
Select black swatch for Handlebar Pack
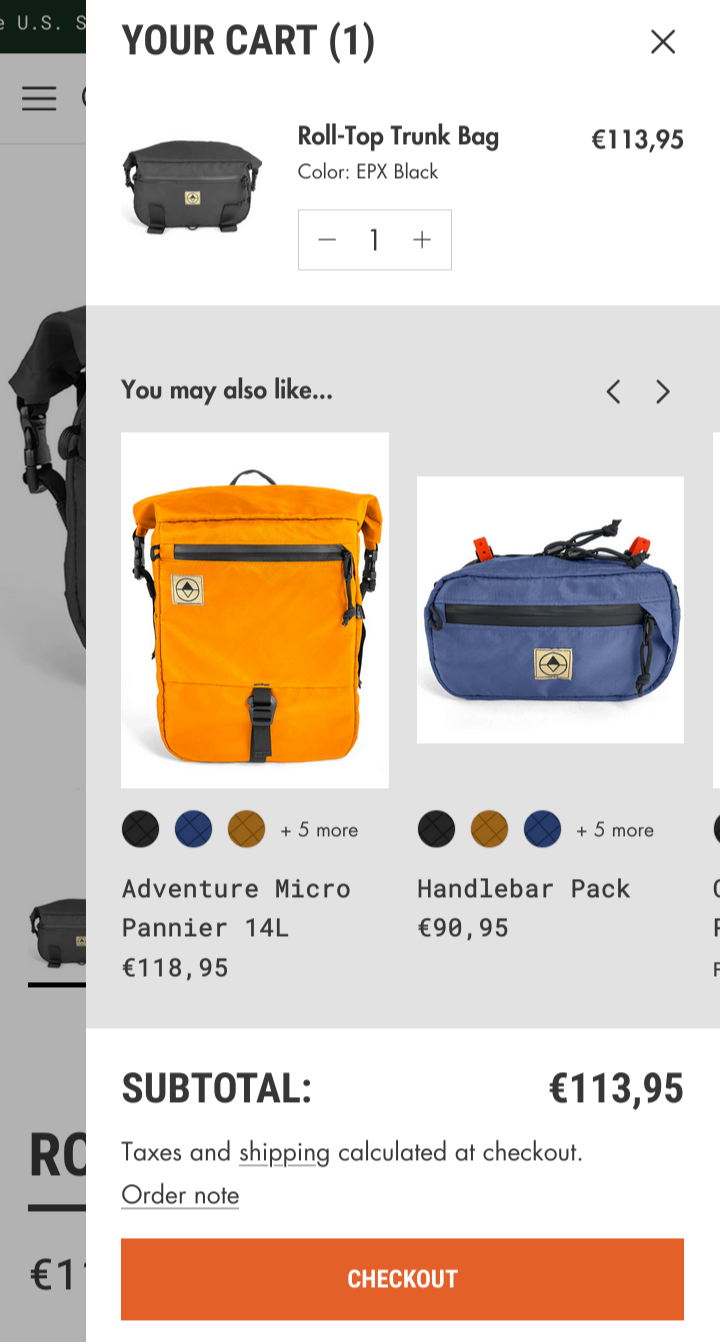tap(436, 829)
